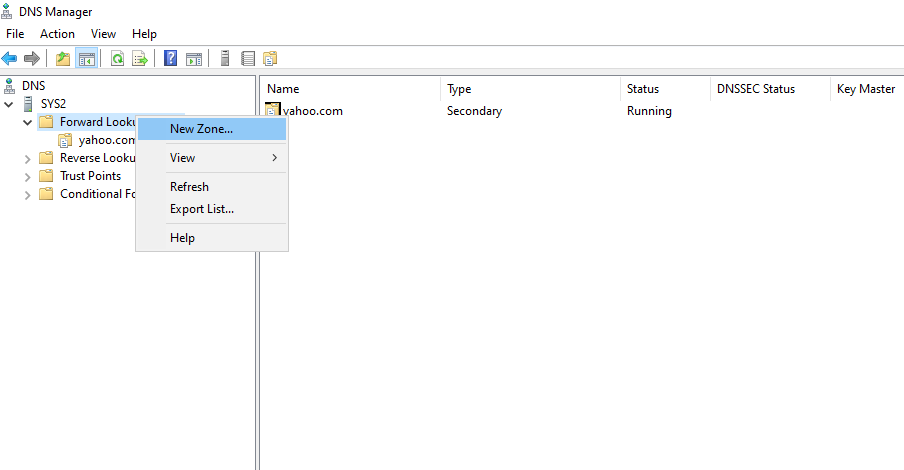Choose Help from context menu

tap(212, 238)
